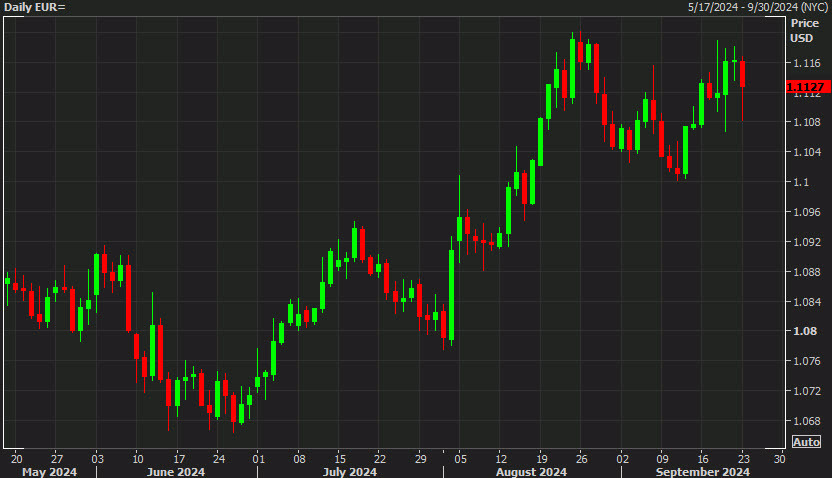Viewport: 832px width, 478px height.
Task: Select the 1.092 price axis label
Action: (807, 242)
